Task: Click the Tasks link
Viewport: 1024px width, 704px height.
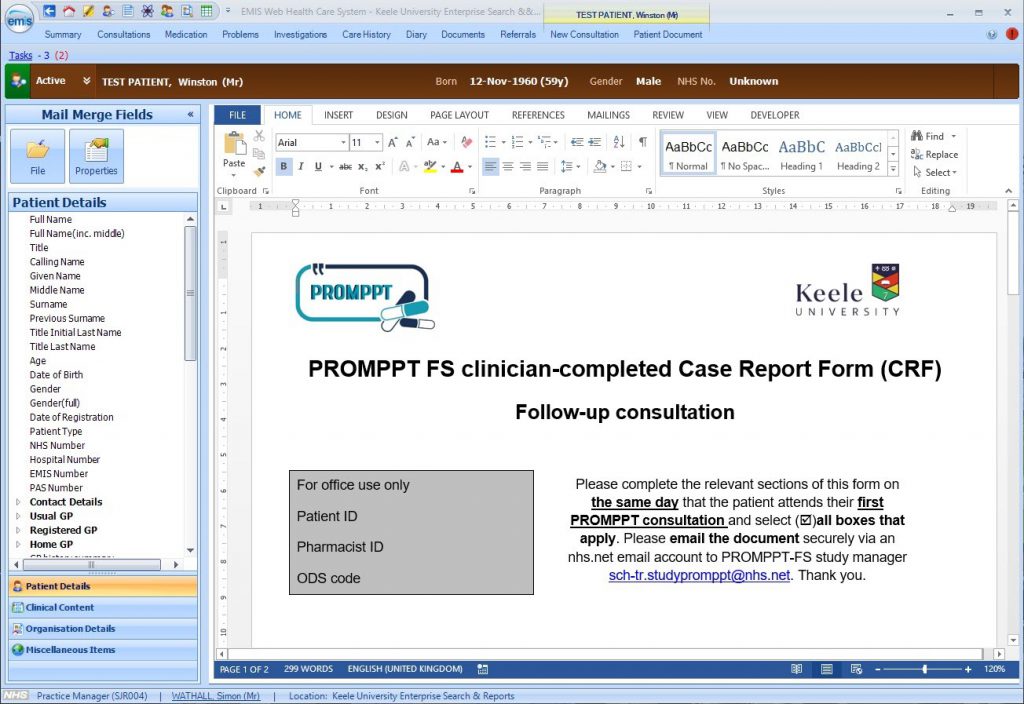Action: pyautogui.click(x=20, y=56)
